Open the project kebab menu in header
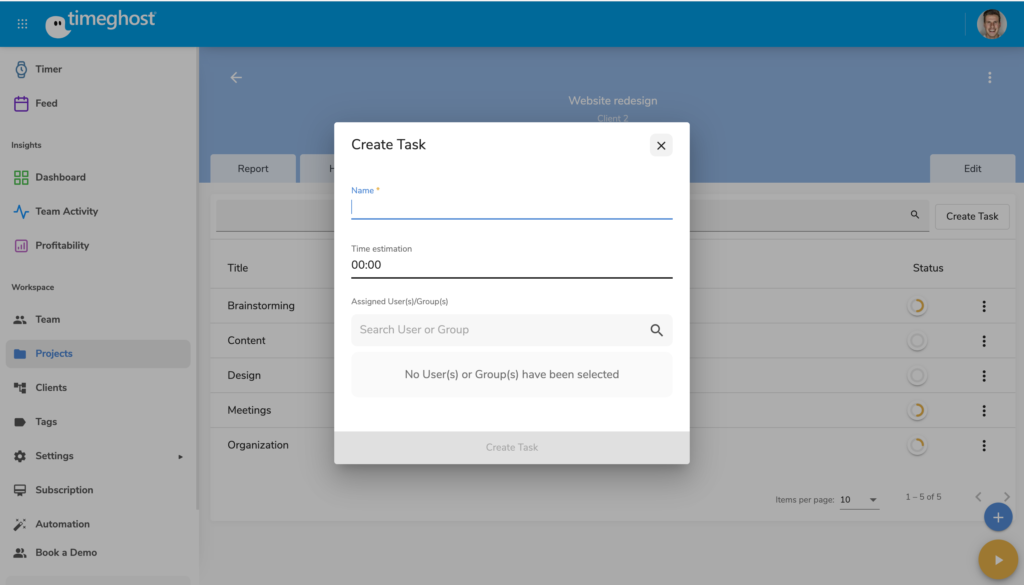1024x585 pixels. (x=989, y=78)
